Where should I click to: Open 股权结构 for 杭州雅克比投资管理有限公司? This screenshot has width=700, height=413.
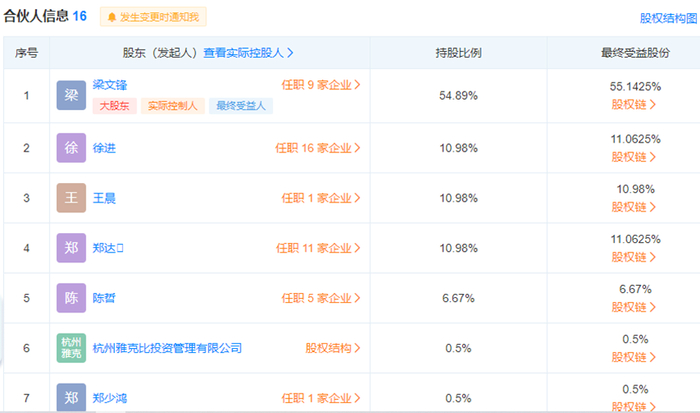333,348
